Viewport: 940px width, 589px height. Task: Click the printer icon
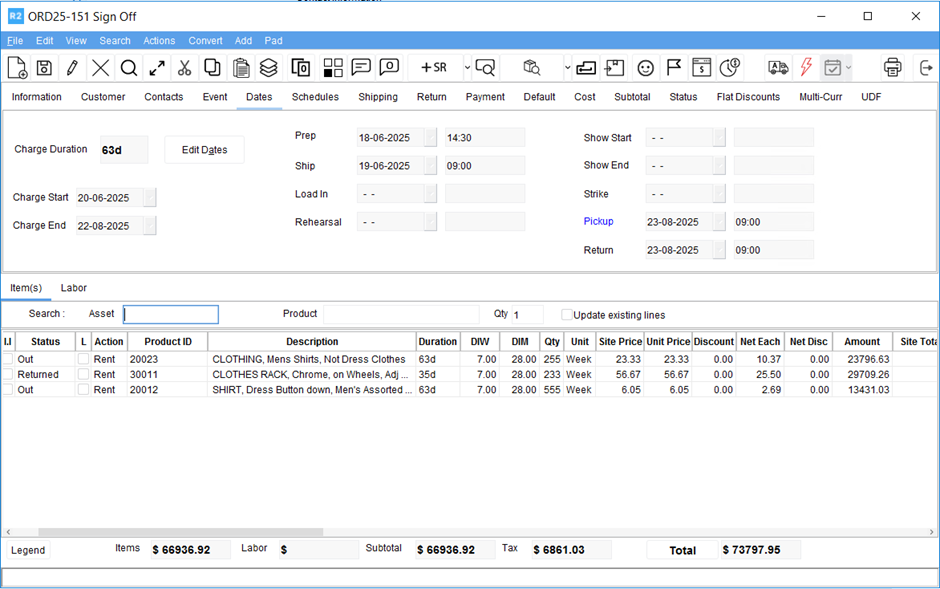[x=892, y=68]
